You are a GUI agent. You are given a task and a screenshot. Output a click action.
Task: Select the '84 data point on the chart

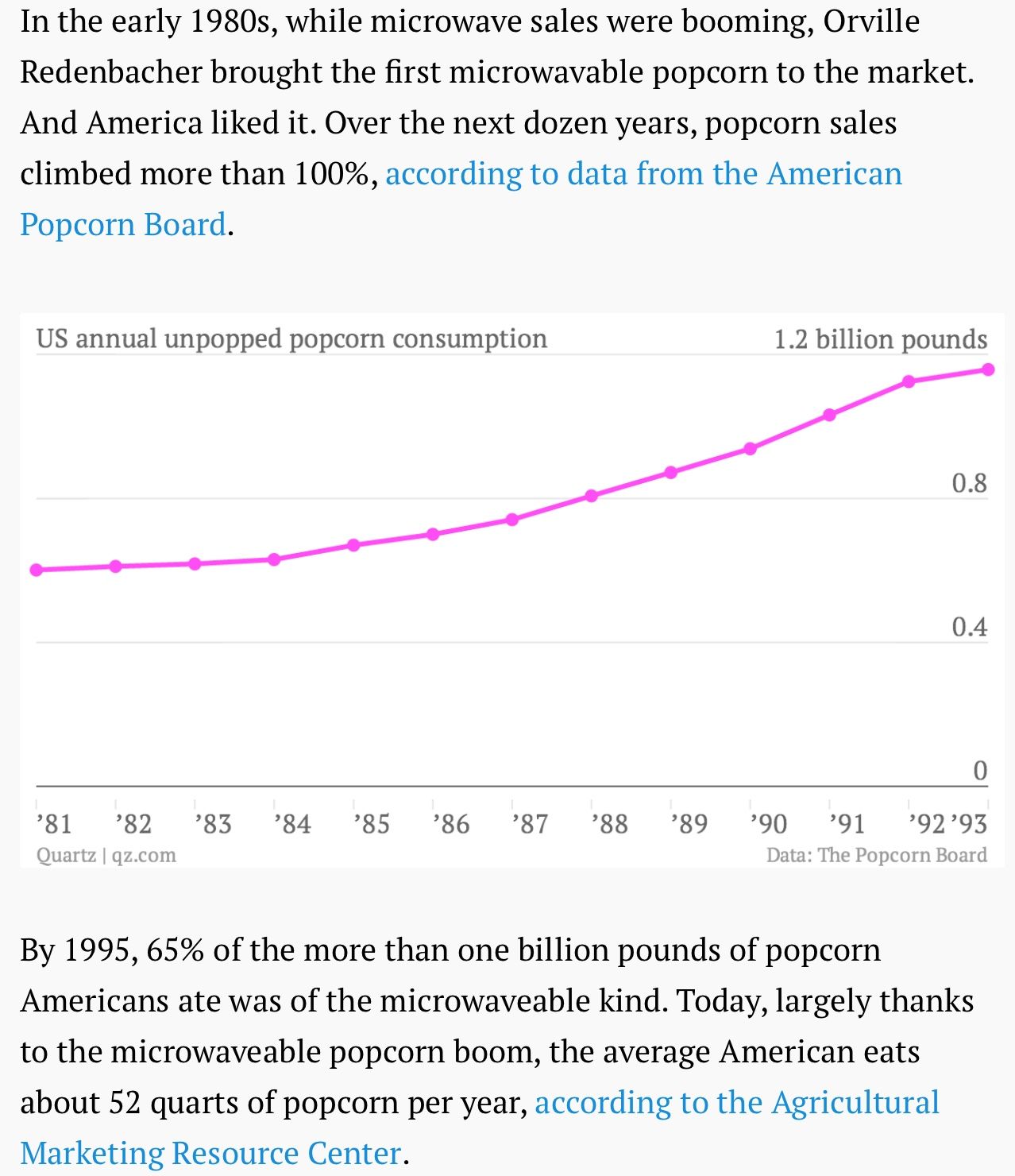(x=274, y=559)
